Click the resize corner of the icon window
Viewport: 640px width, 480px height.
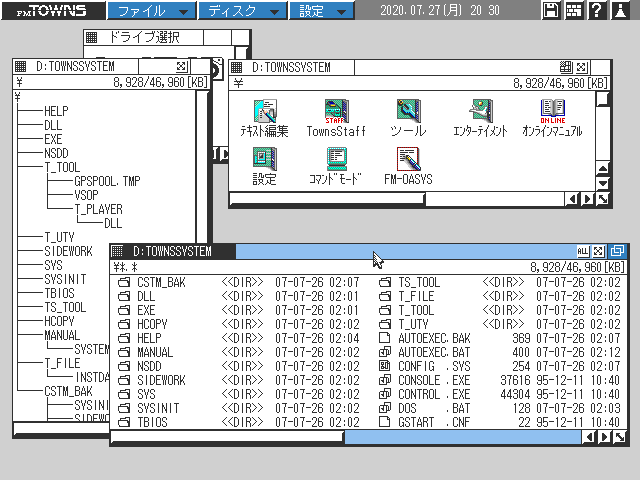pos(603,199)
